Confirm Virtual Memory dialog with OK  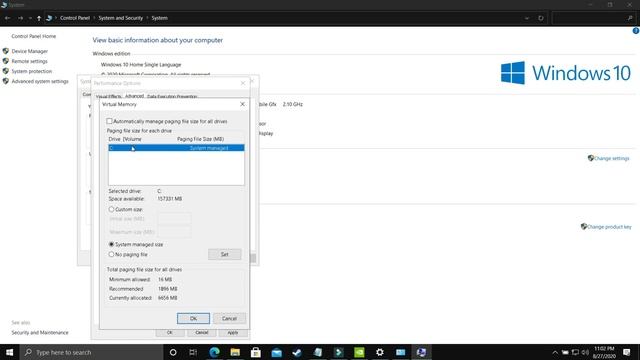(193, 318)
